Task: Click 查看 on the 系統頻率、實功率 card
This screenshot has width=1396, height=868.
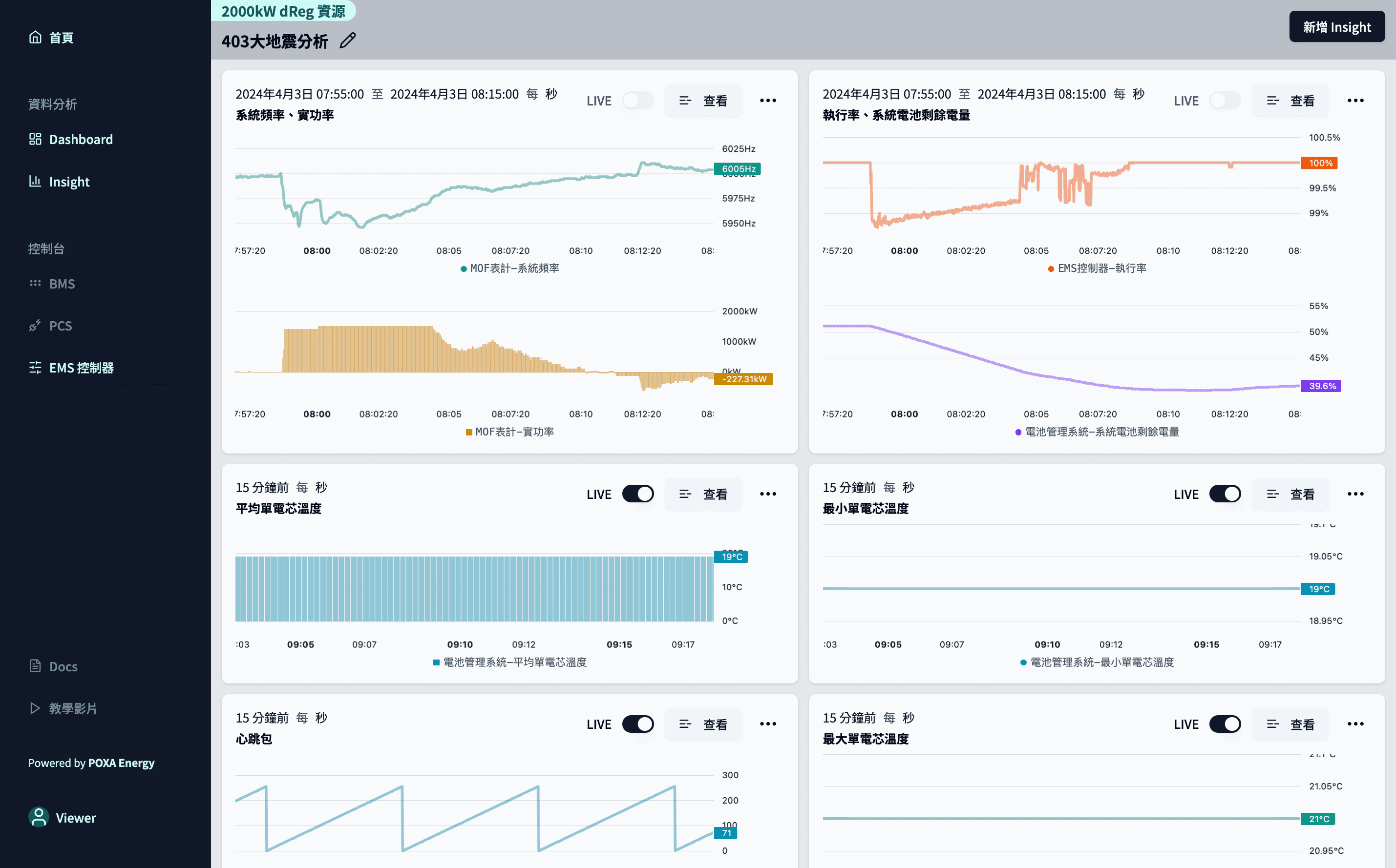Action: tap(703, 101)
